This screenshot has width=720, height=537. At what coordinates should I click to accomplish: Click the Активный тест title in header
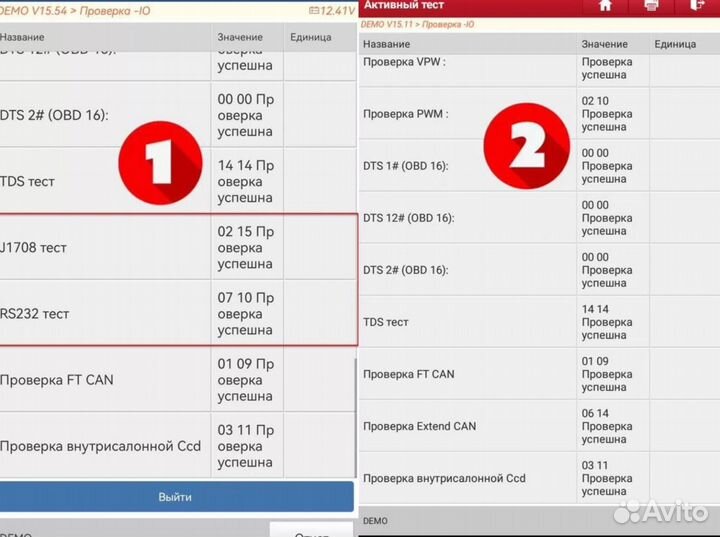click(x=404, y=6)
